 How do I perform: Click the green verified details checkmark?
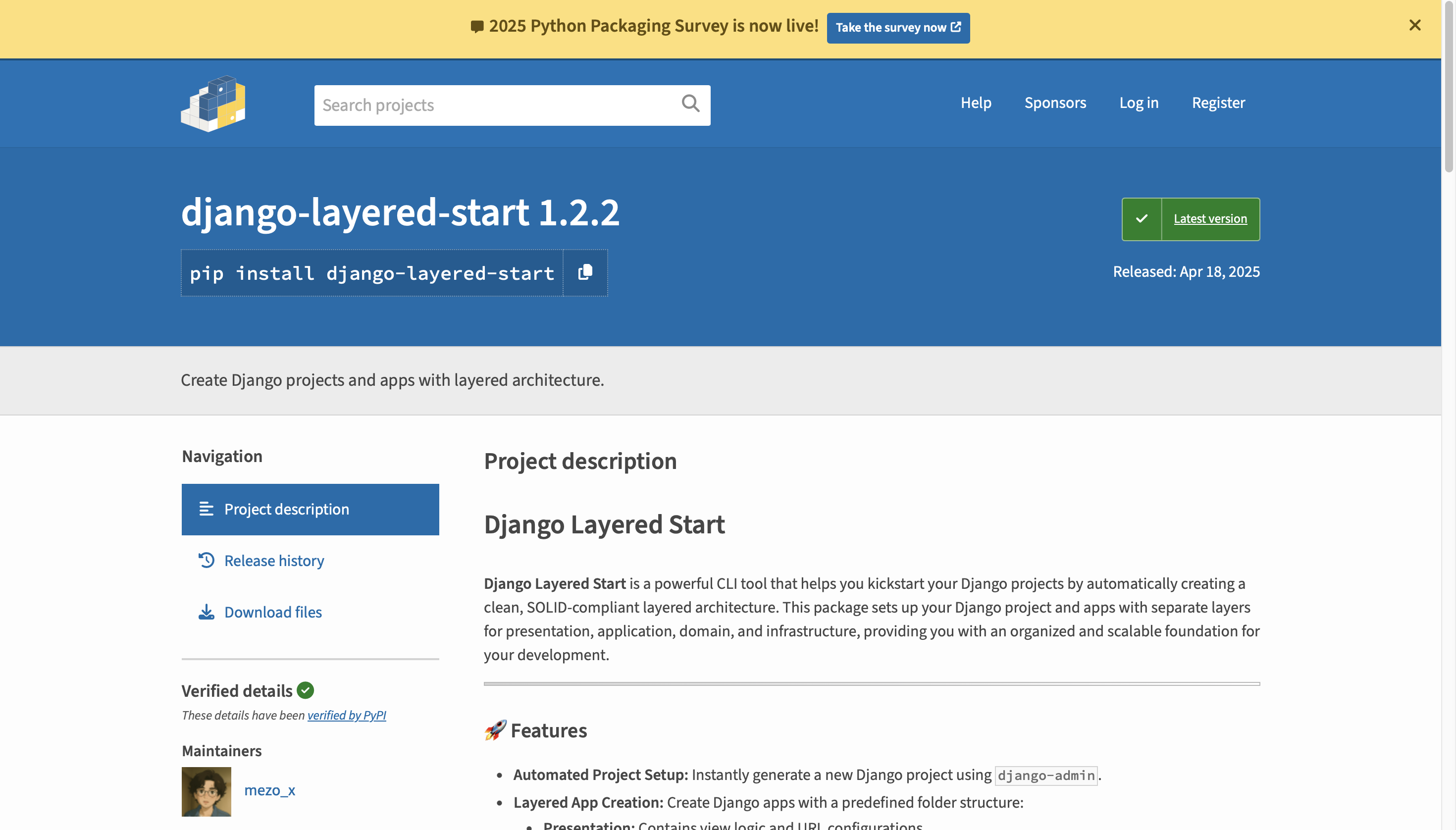[305, 690]
